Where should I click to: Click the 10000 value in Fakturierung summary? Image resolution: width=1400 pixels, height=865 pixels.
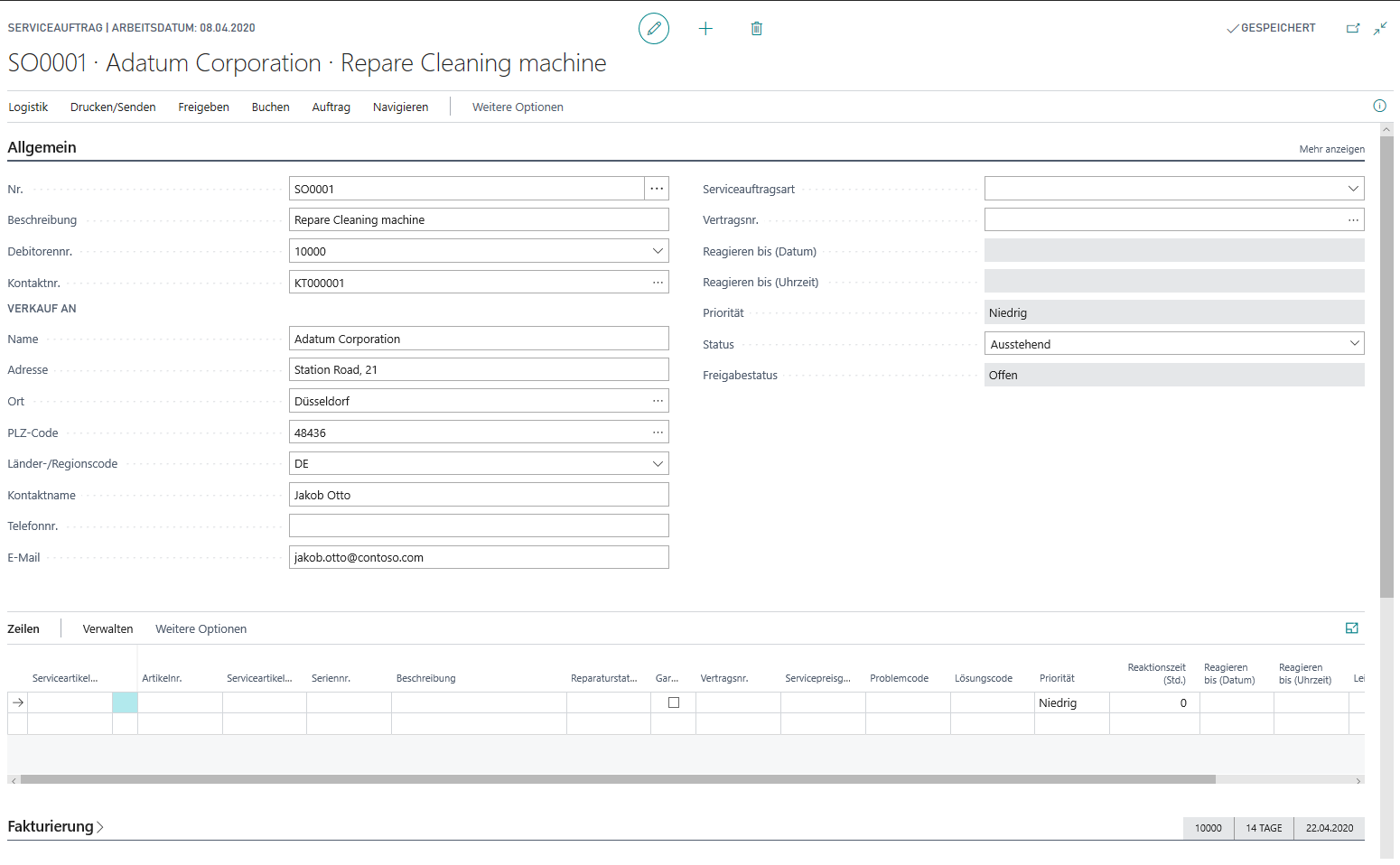[x=1209, y=828]
